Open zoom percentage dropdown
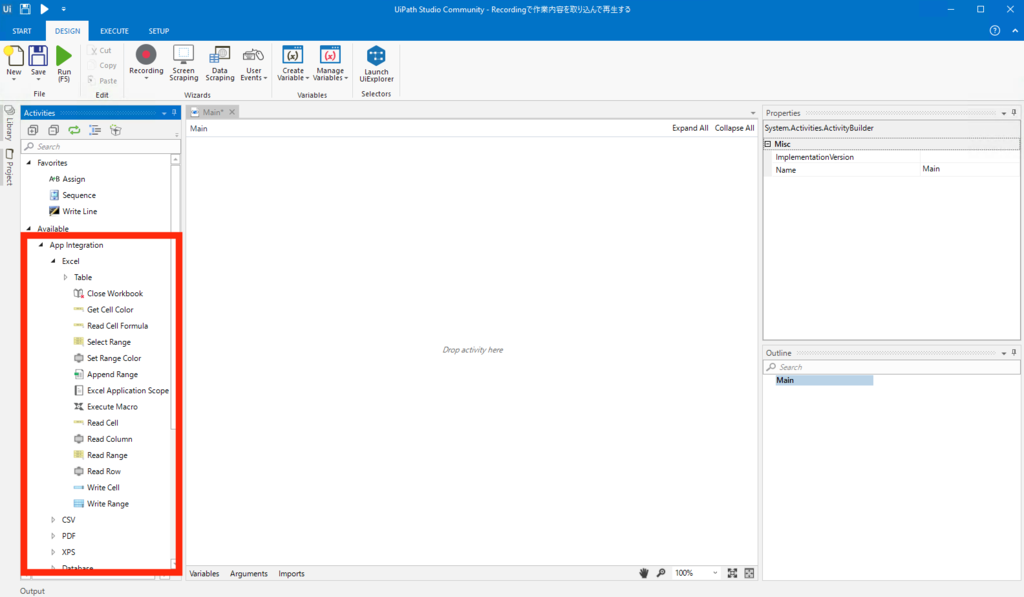The width and height of the screenshot is (1024, 597). point(715,573)
